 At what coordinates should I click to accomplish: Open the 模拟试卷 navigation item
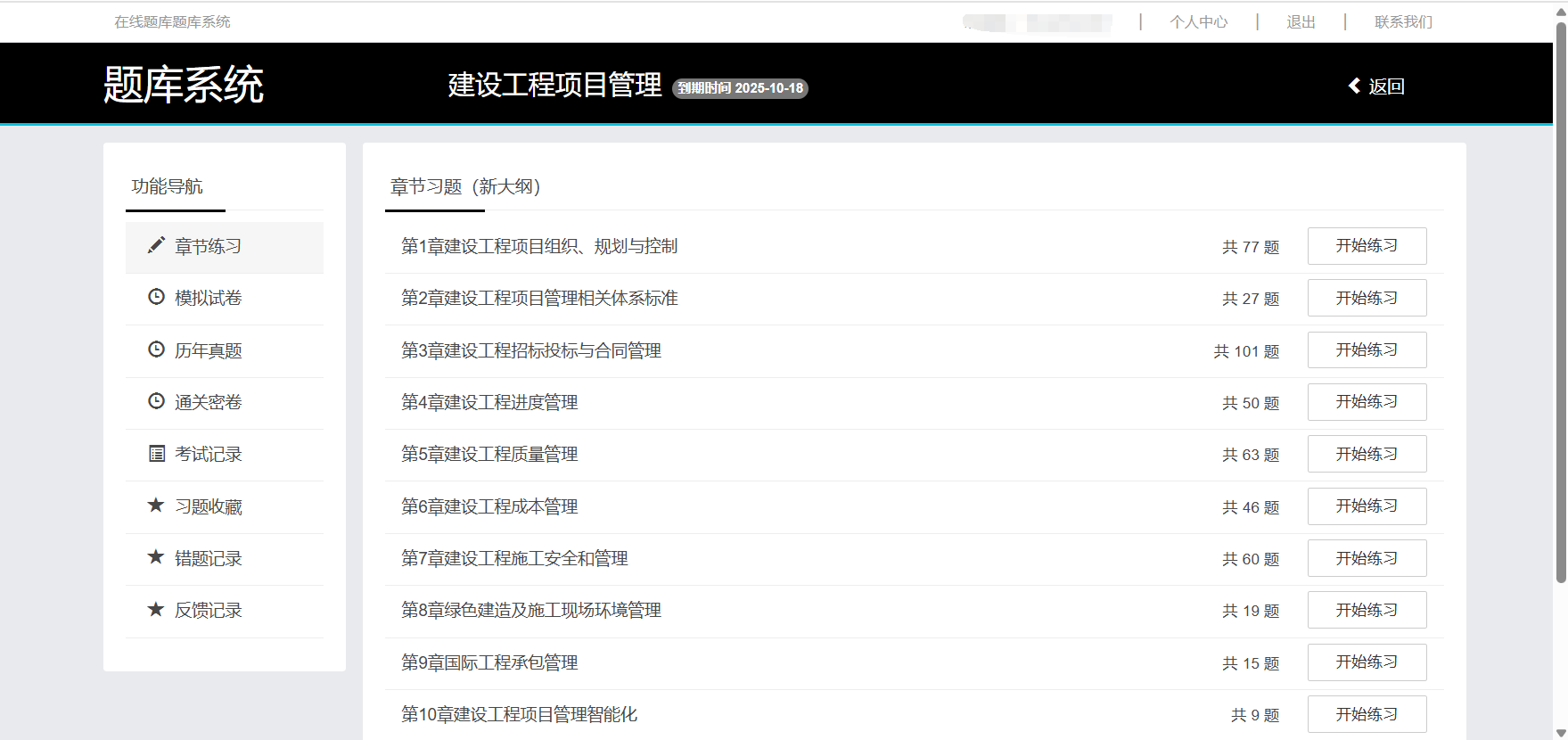click(x=225, y=299)
